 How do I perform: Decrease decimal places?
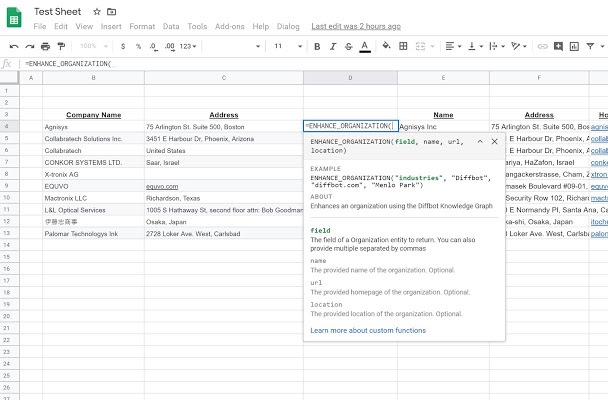(154, 47)
